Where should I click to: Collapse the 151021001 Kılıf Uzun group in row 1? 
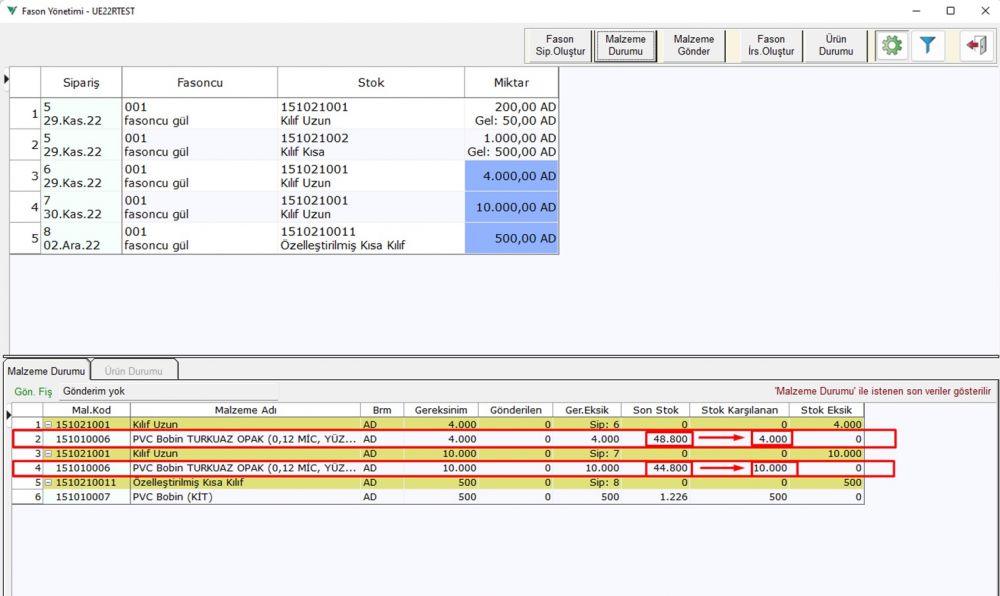(50, 425)
